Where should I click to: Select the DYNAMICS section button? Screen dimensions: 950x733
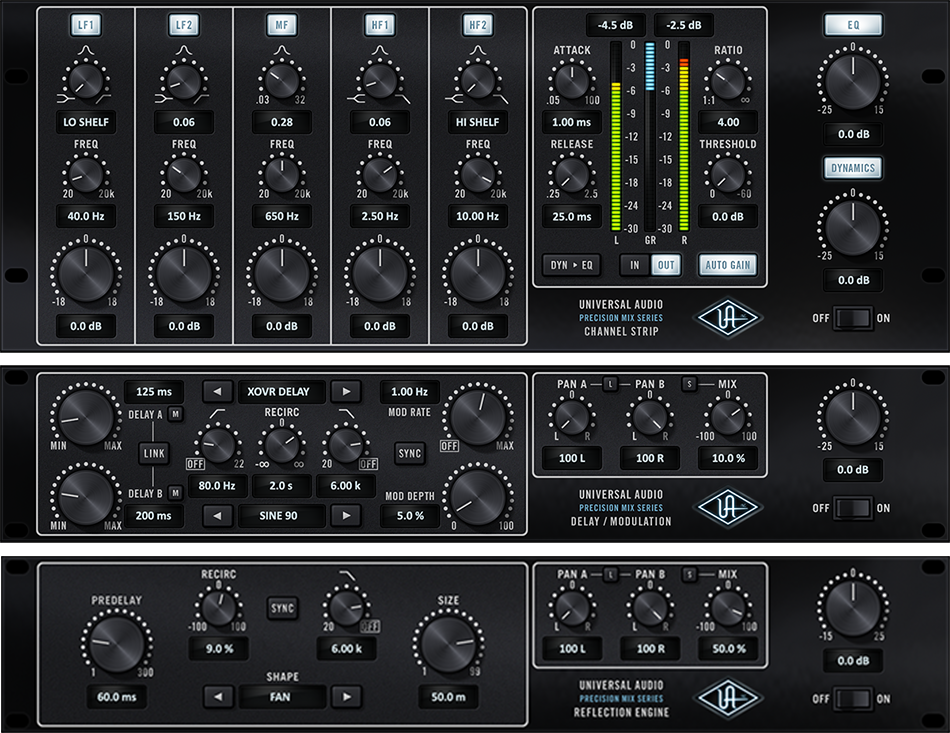pyautogui.click(x=852, y=169)
